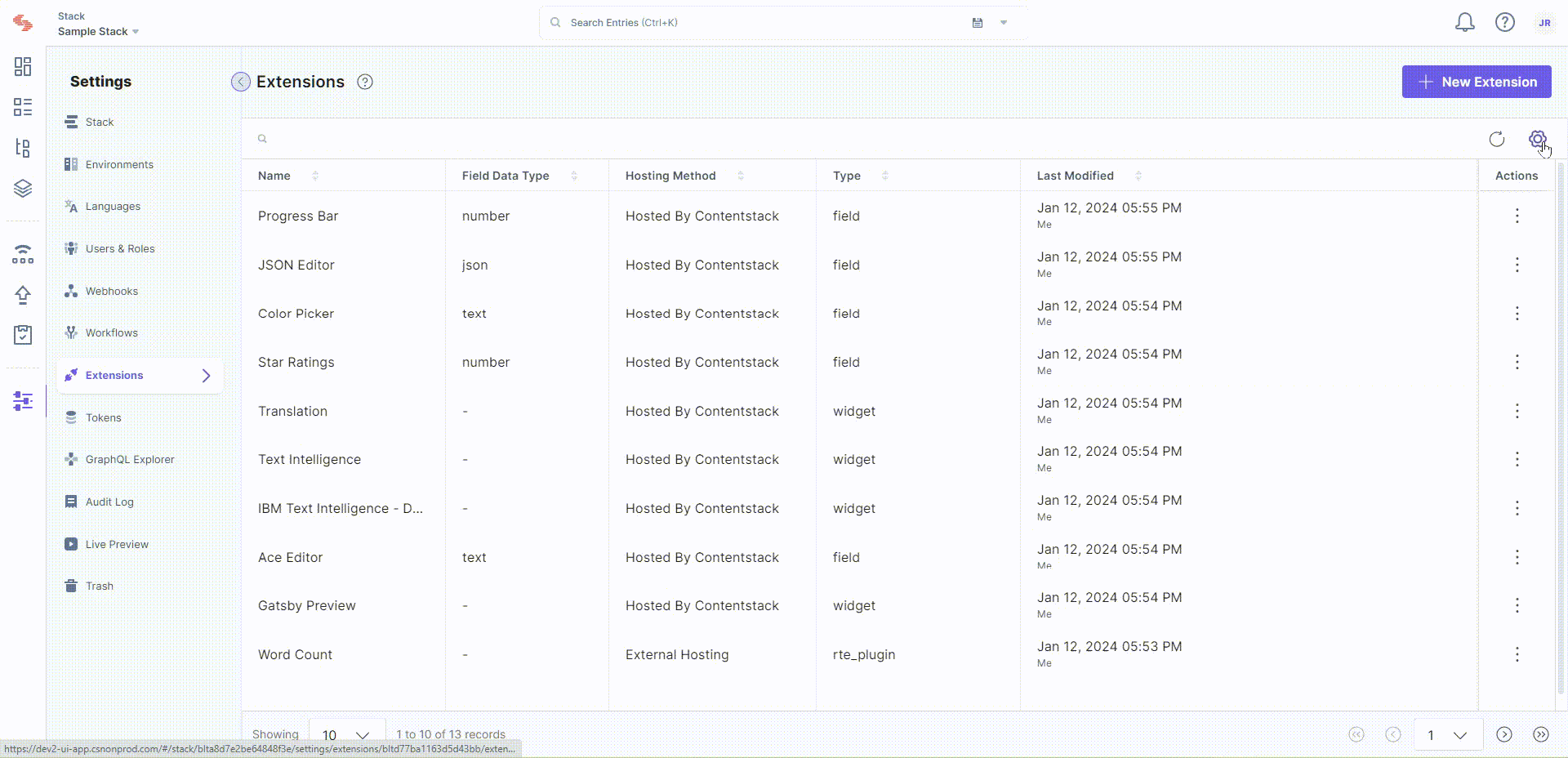Jump to last page of records

(1541, 734)
